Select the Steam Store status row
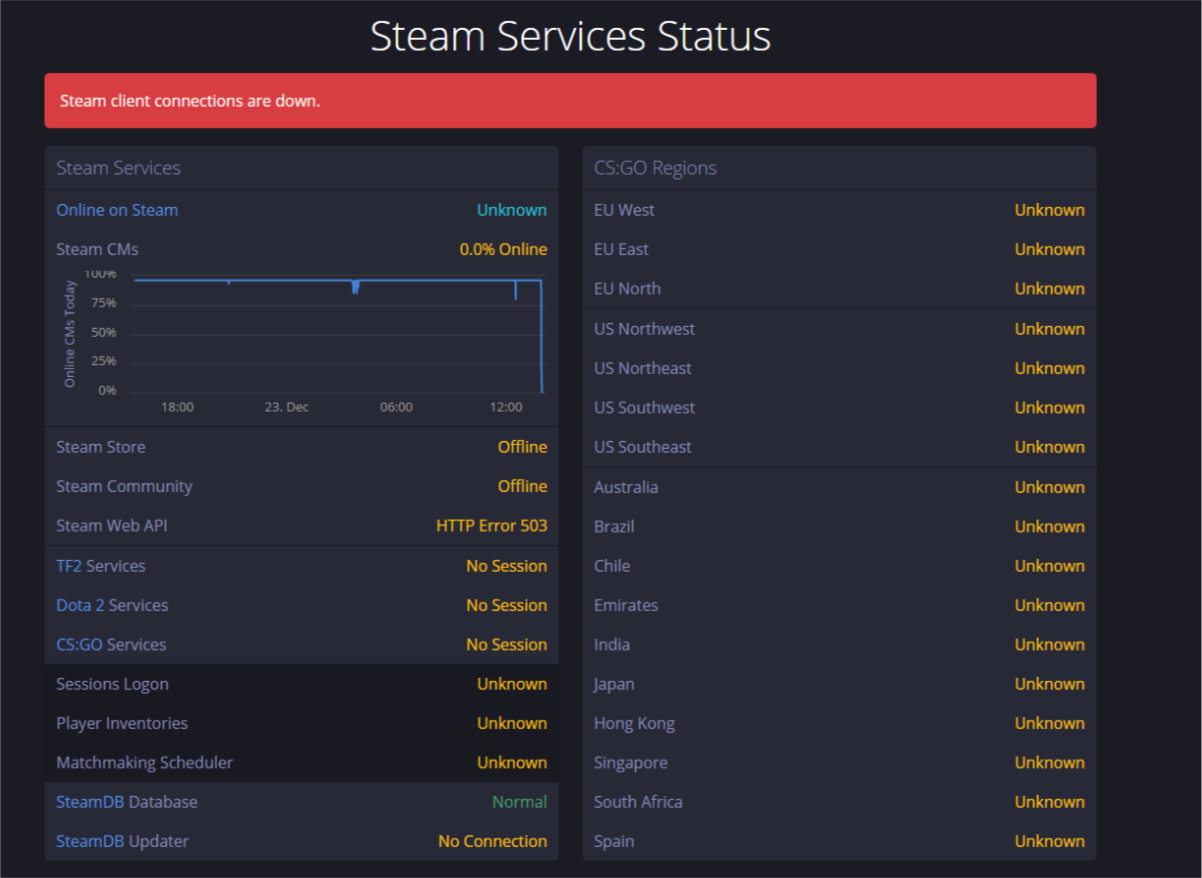 point(300,447)
